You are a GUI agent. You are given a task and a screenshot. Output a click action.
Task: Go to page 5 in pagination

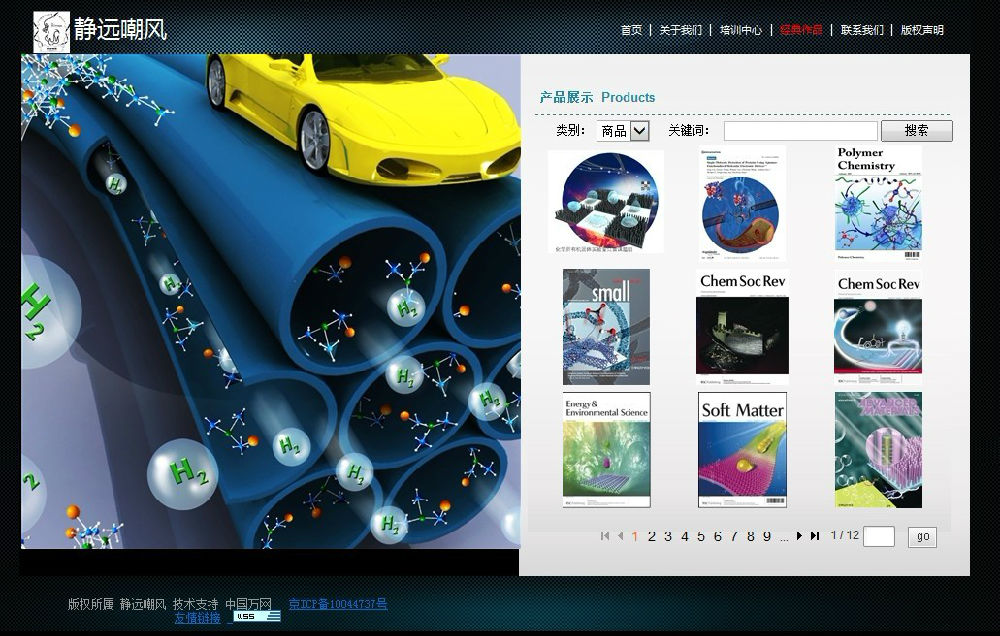click(x=701, y=537)
